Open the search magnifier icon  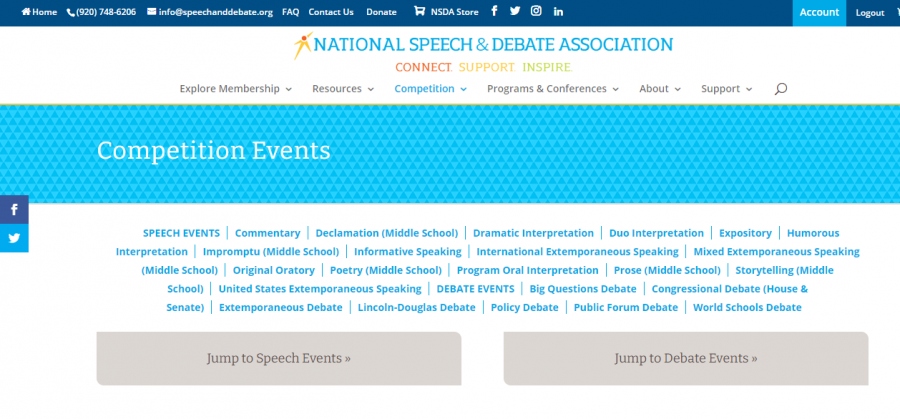(780, 88)
